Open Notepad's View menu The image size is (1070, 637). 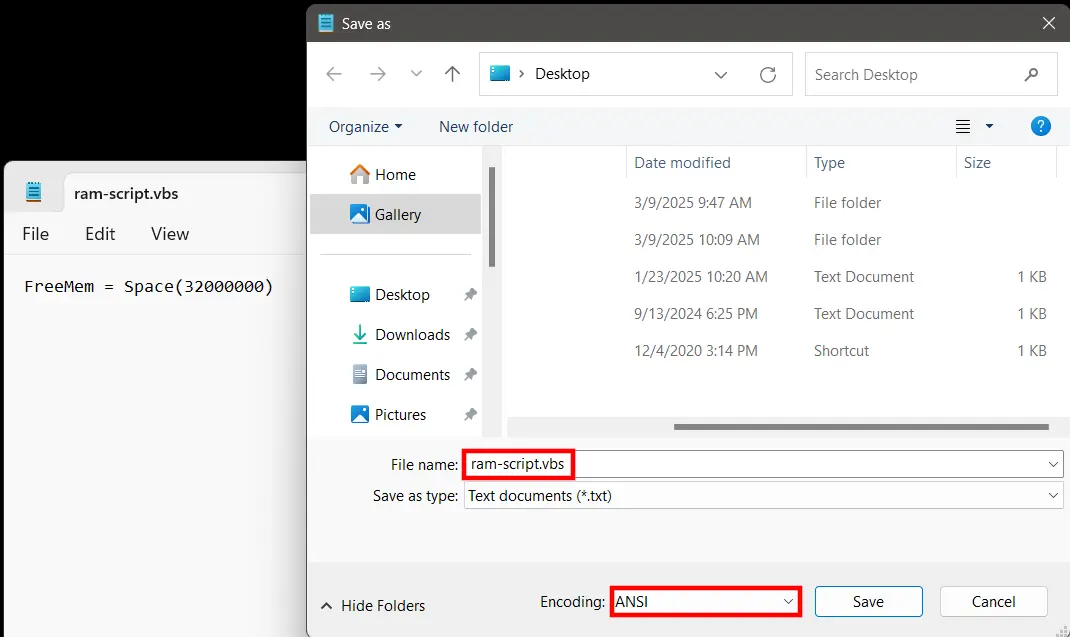click(169, 233)
